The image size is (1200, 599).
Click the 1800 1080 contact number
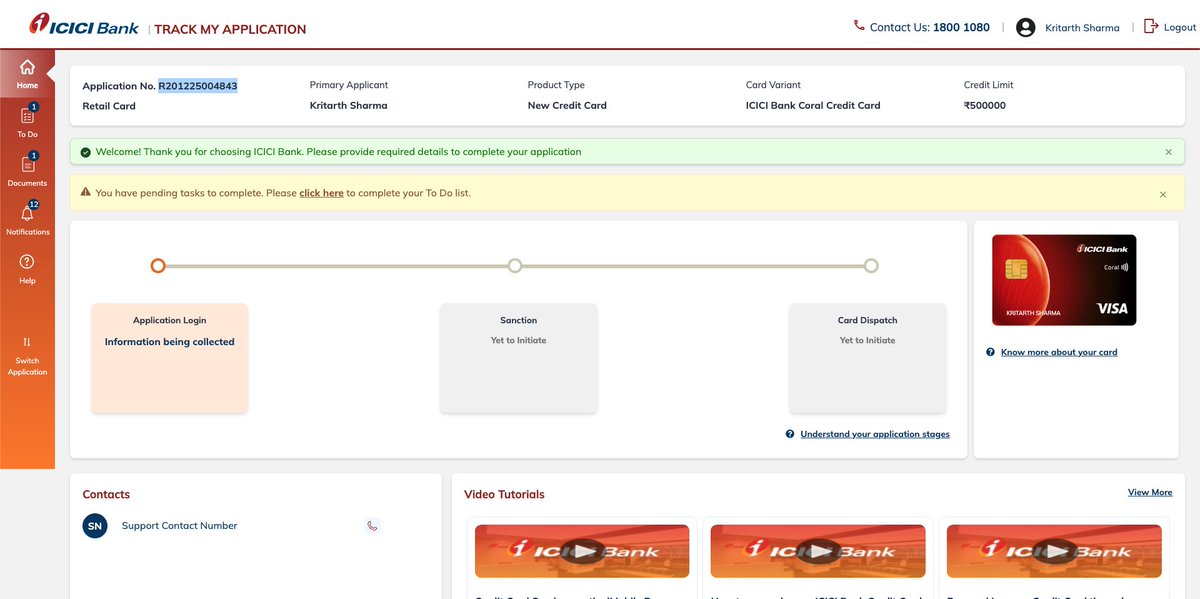pos(961,27)
